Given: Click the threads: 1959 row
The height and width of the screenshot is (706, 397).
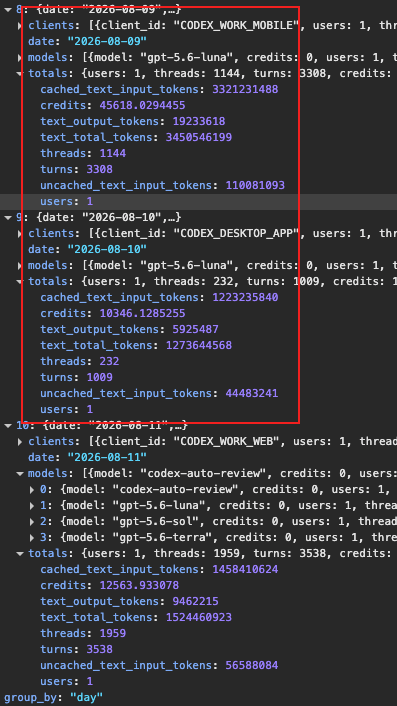Looking at the screenshot, I should (83, 634).
